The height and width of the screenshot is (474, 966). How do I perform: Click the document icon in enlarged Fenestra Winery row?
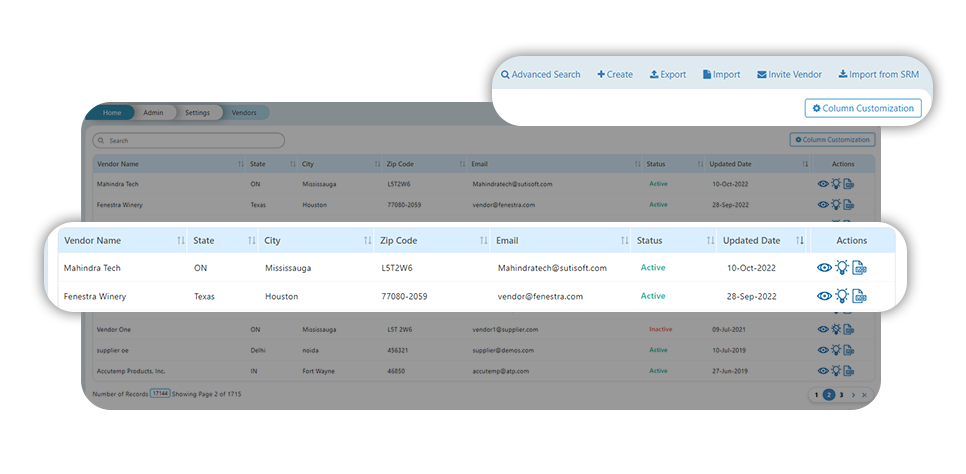pyautogui.click(x=859, y=296)
